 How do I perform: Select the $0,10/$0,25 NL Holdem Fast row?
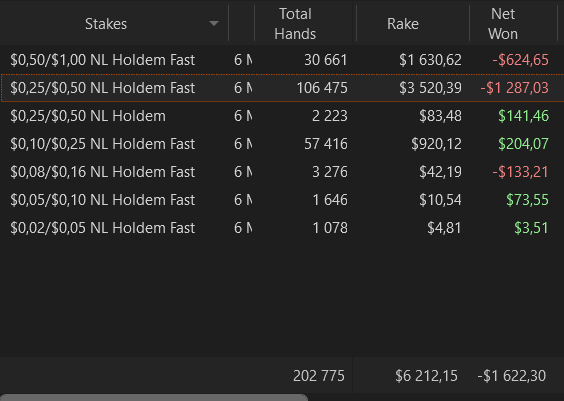pyautogui.click(x=282, y=144)
